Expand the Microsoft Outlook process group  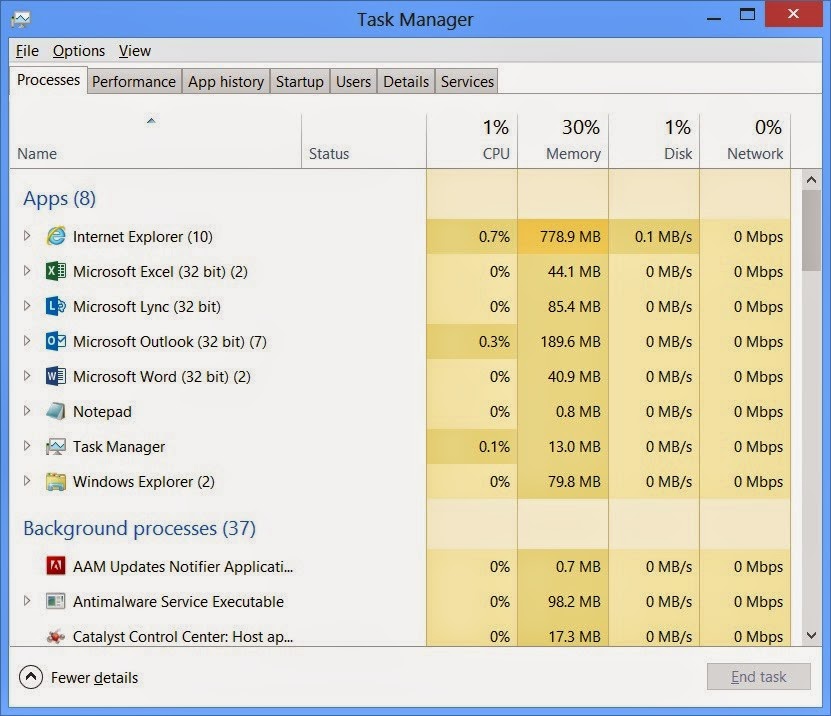pyautogui.click(x=27, y=341)
